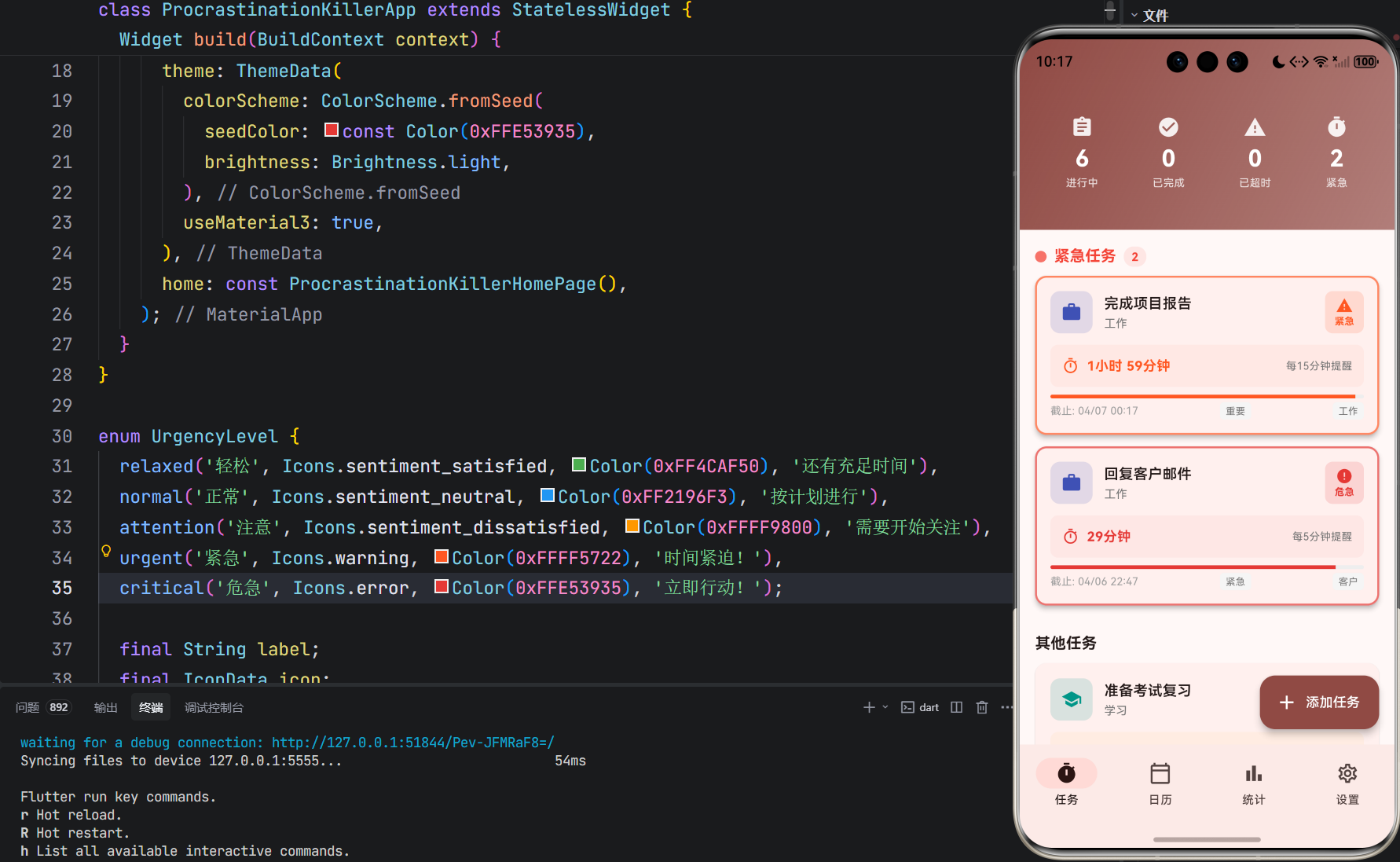Click the lightbulb quick-fix icon on line 34
Image resolution: width=1400 pixels, height=862 pixels.
[x=106, y=552]
